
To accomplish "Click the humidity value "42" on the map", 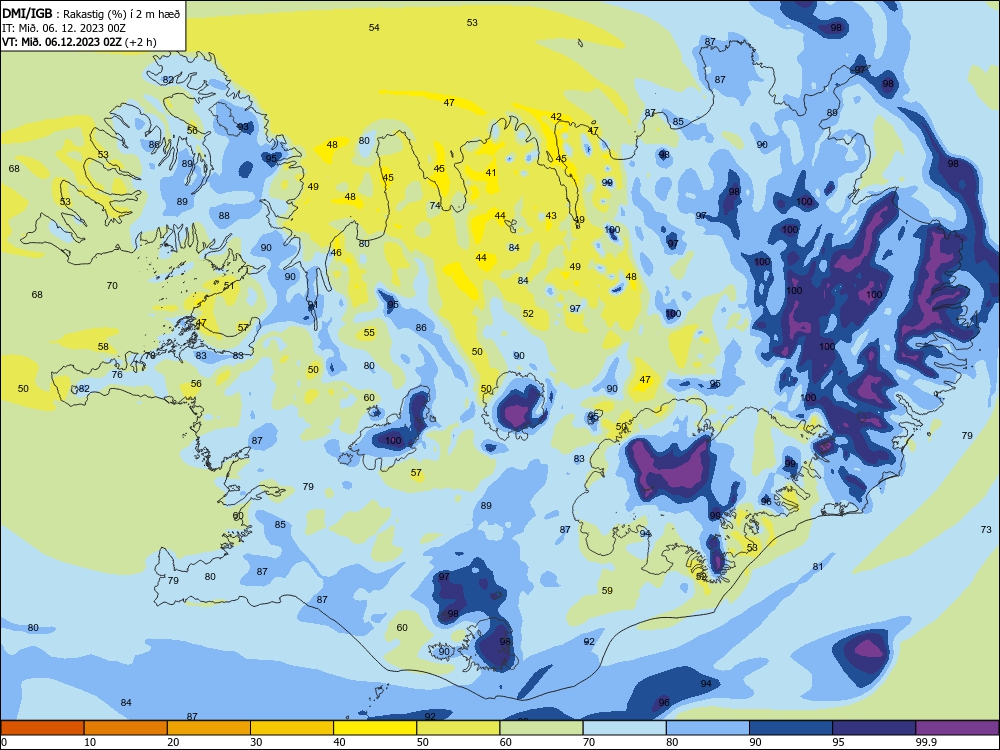I will (x=556, y=117).
